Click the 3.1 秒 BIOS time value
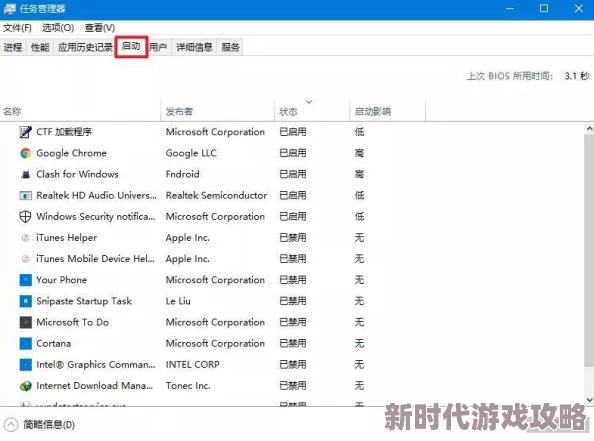This screenshot has height=441, width=594. 577,76
